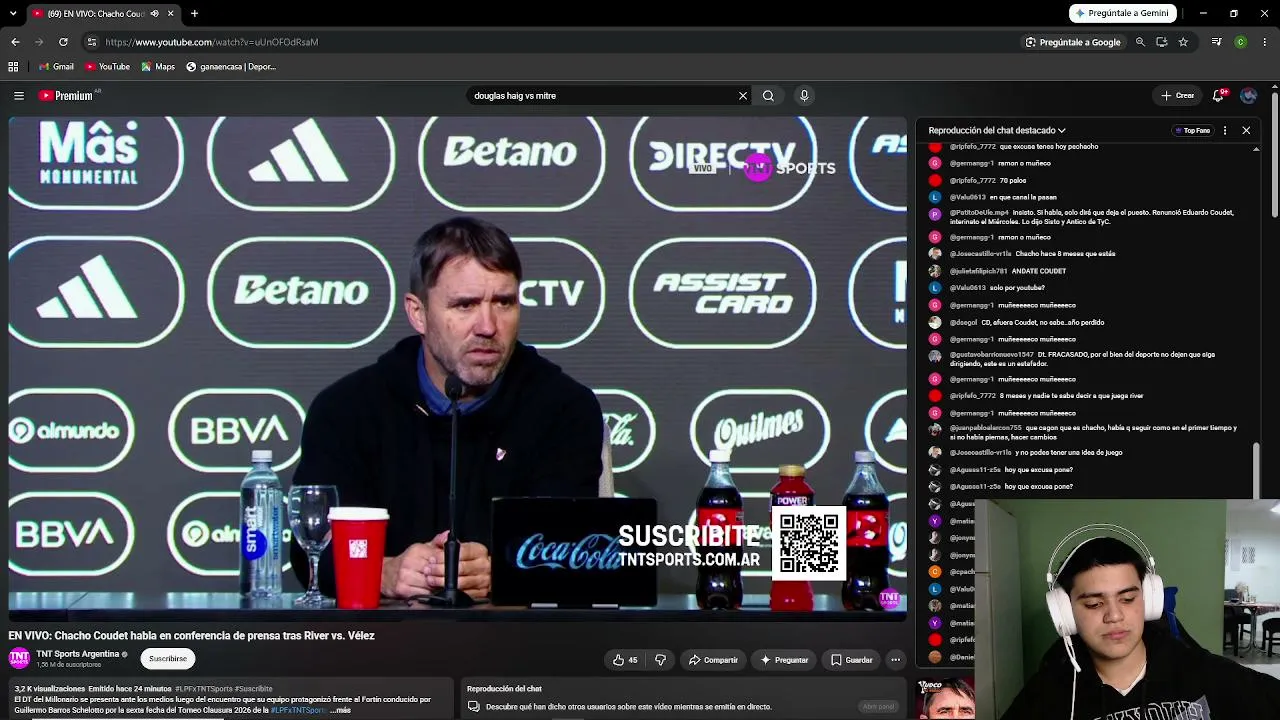
Task: Open the YouTube account avatar menu
Action: click(1248, 96)
